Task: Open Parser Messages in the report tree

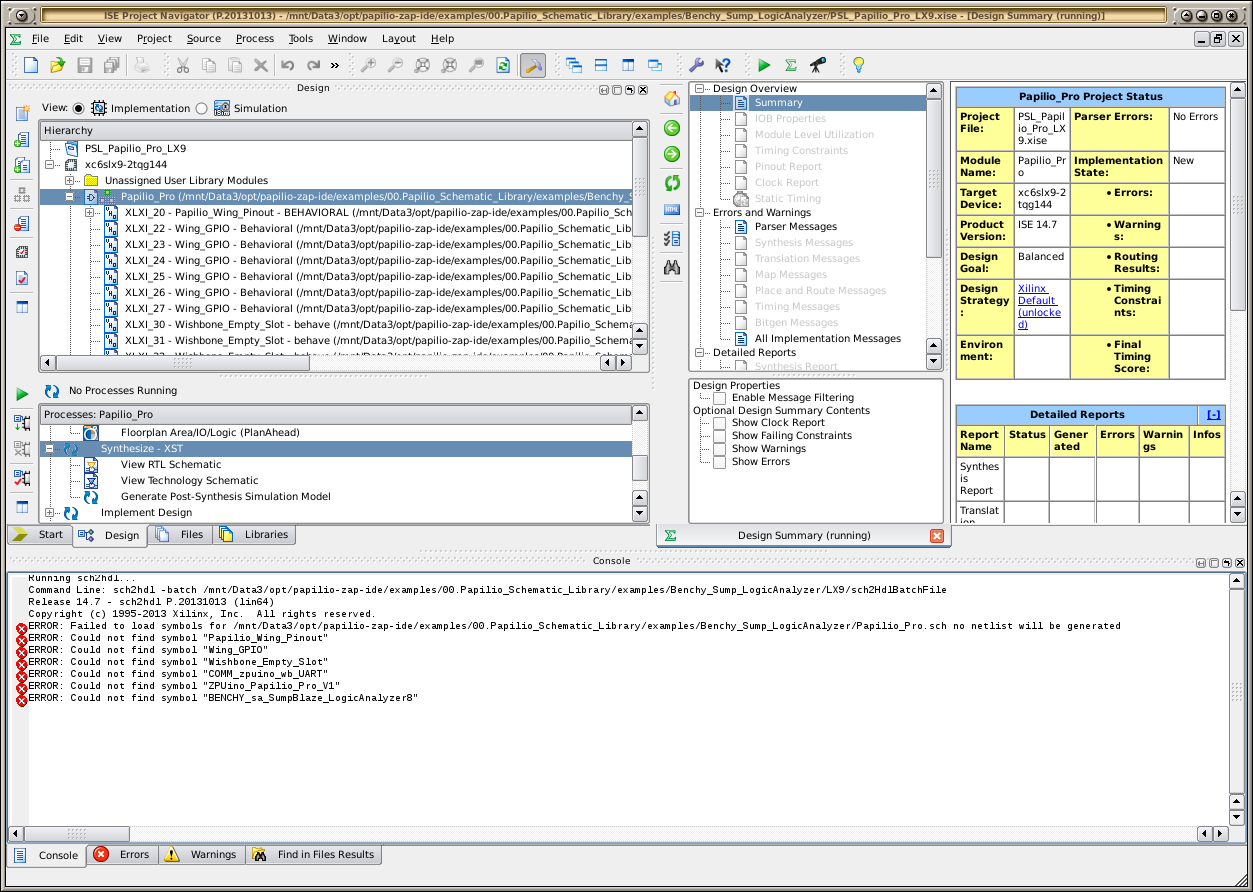Action: pyautogui.click(x=795, y=226)
